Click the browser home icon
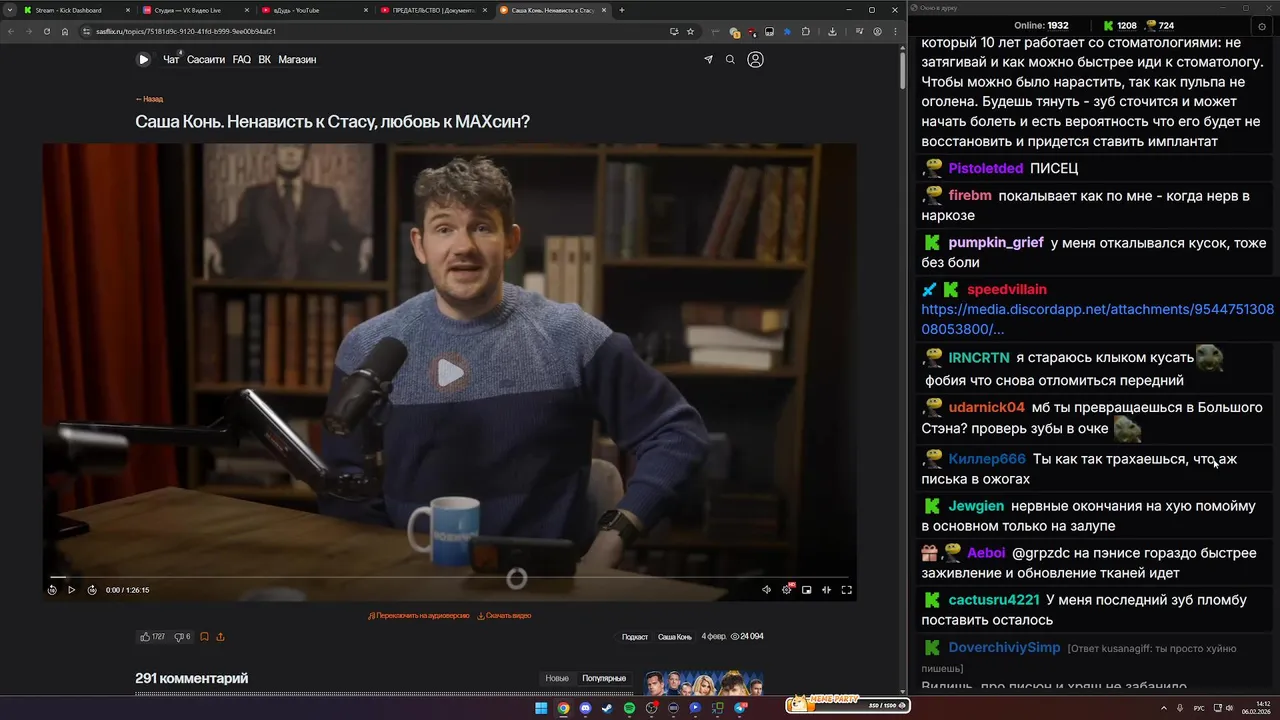This screenshot has width=1280, height=720. pyautogui.click(x=65, y=31)
